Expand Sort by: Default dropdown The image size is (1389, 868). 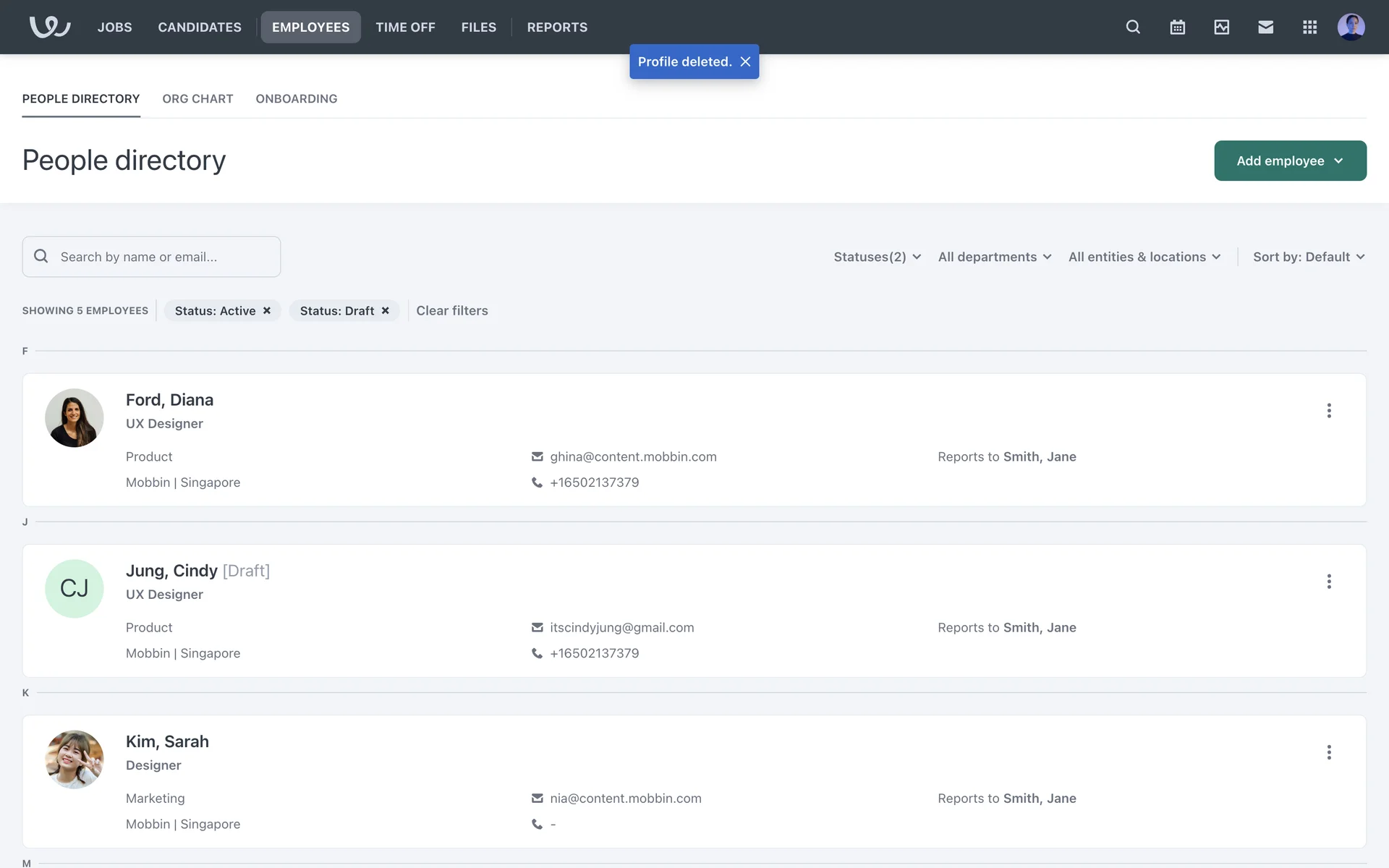coord(1308,257)
